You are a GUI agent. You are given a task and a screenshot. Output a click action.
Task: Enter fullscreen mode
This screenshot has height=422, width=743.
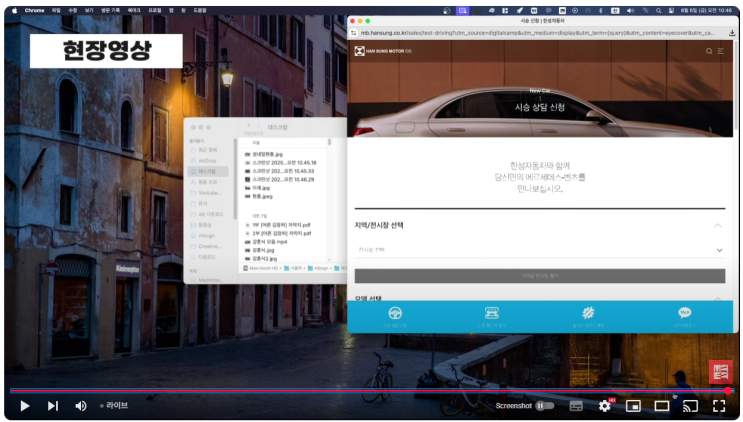[x=719, y=406]
